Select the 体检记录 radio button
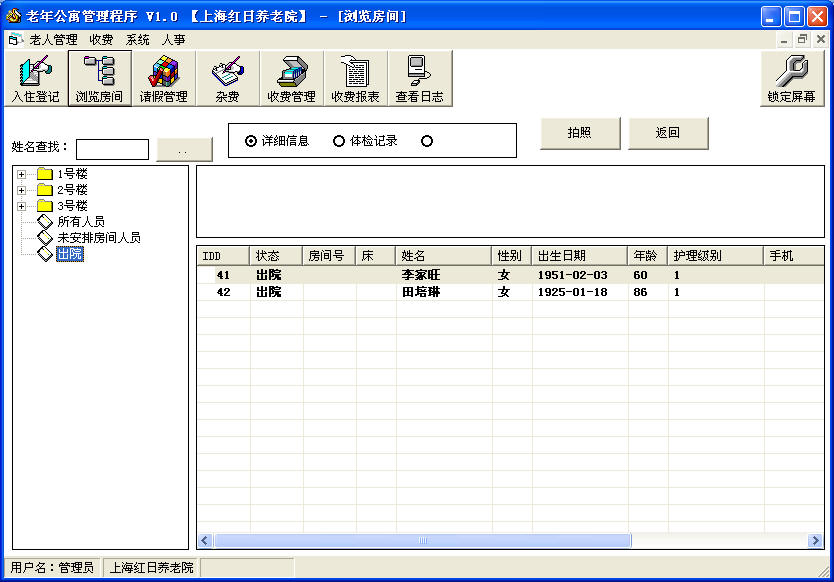834x582 pixels. 339,141
